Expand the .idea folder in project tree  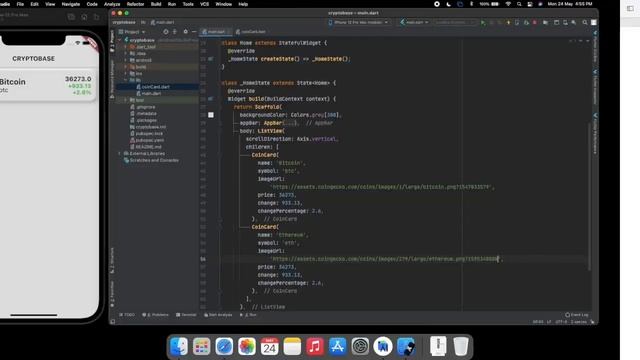click(x=126, y=53)
